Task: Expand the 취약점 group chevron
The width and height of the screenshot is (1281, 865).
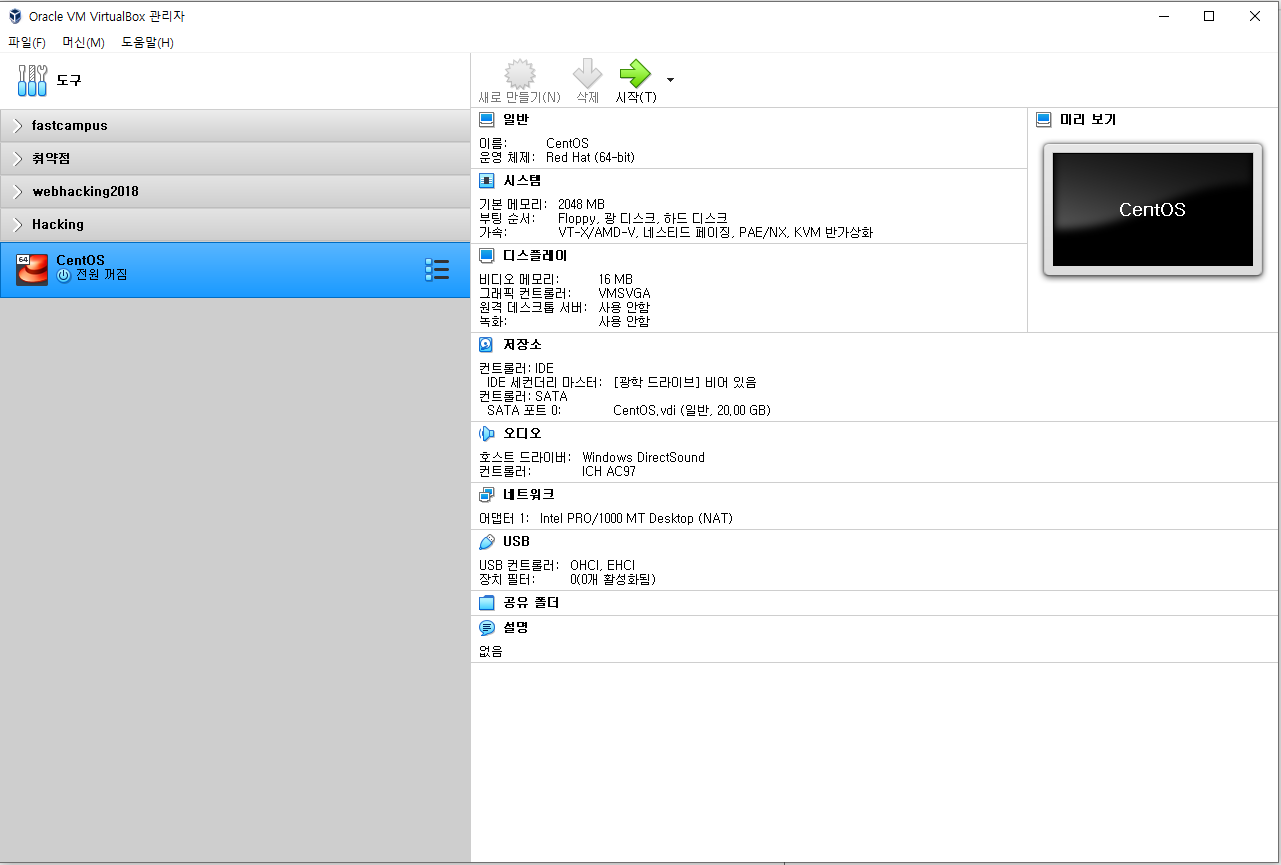Action: [x=18, y=159]
